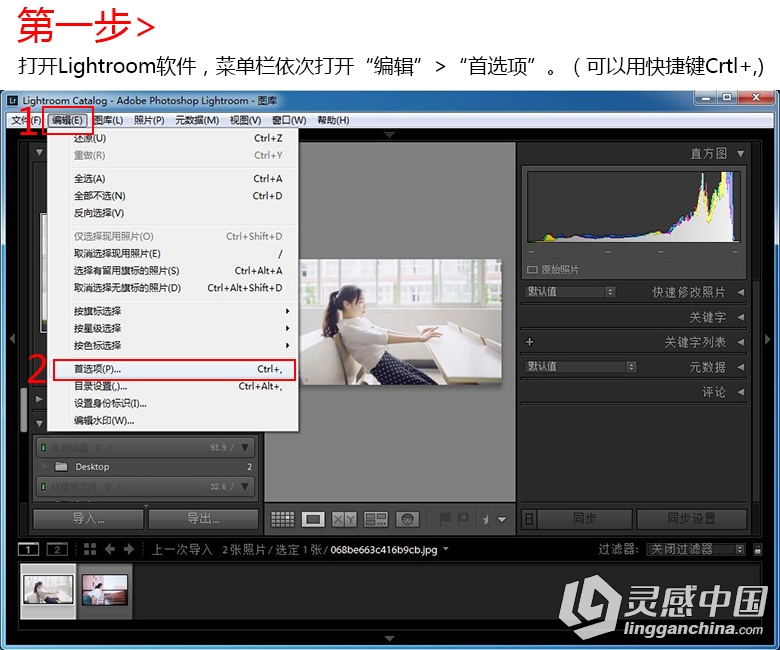Toggle the sync switch beside 同步
The height and width of the screenshot is (650, 780).
[529, 519]
